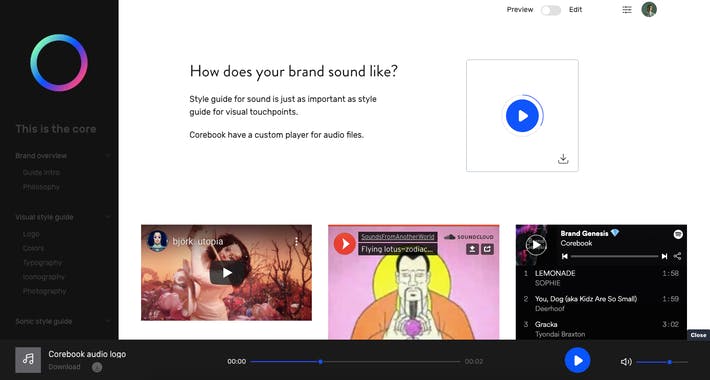710x380 pixels.
Task: Open the Photography page in the sidebar
Action: coord(44,291)
